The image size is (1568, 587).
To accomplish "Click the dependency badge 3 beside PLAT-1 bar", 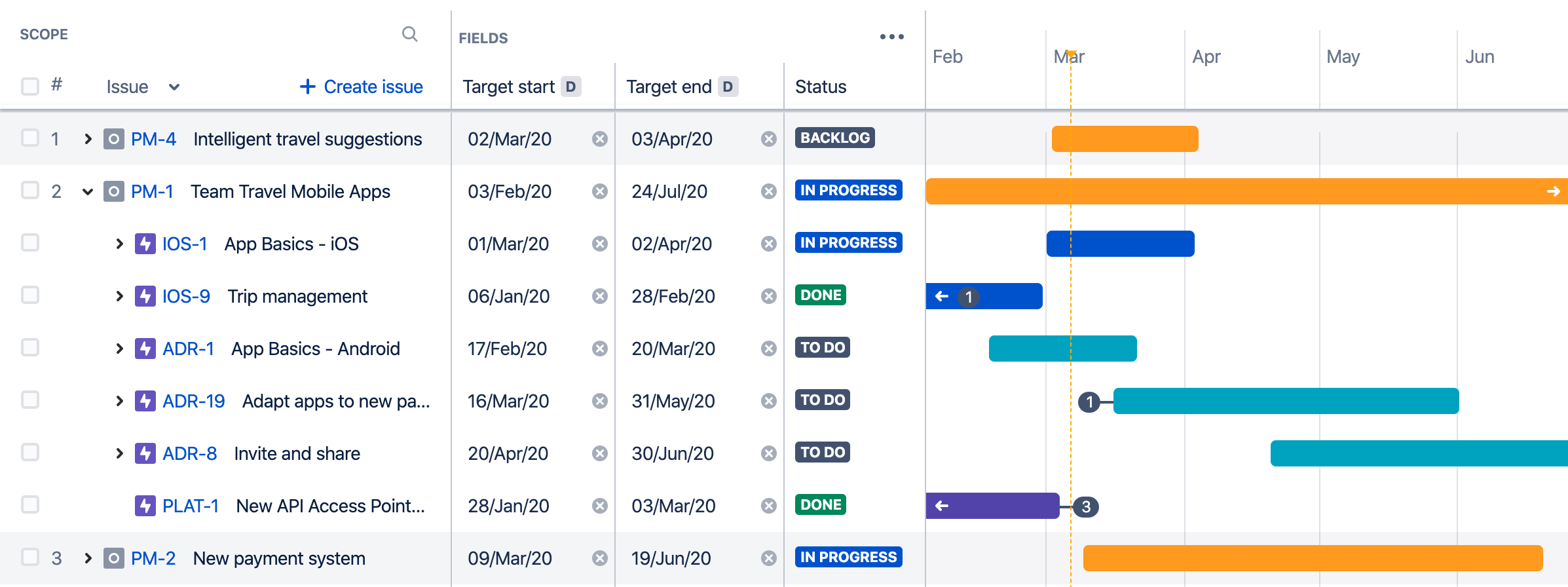I will 1086,506.
